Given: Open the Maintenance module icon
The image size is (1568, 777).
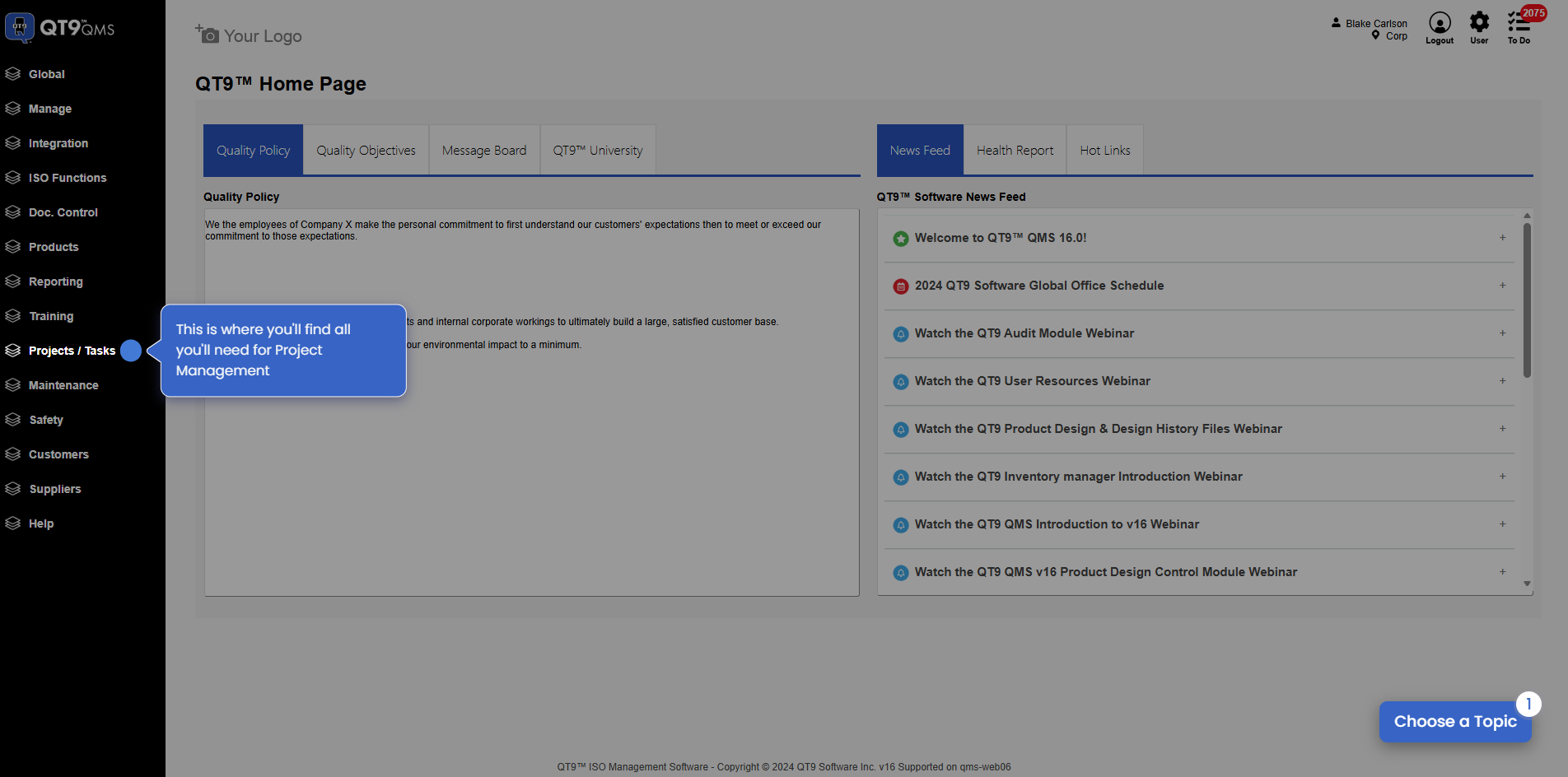Looking at the screenshot, I should pos(13,384).
